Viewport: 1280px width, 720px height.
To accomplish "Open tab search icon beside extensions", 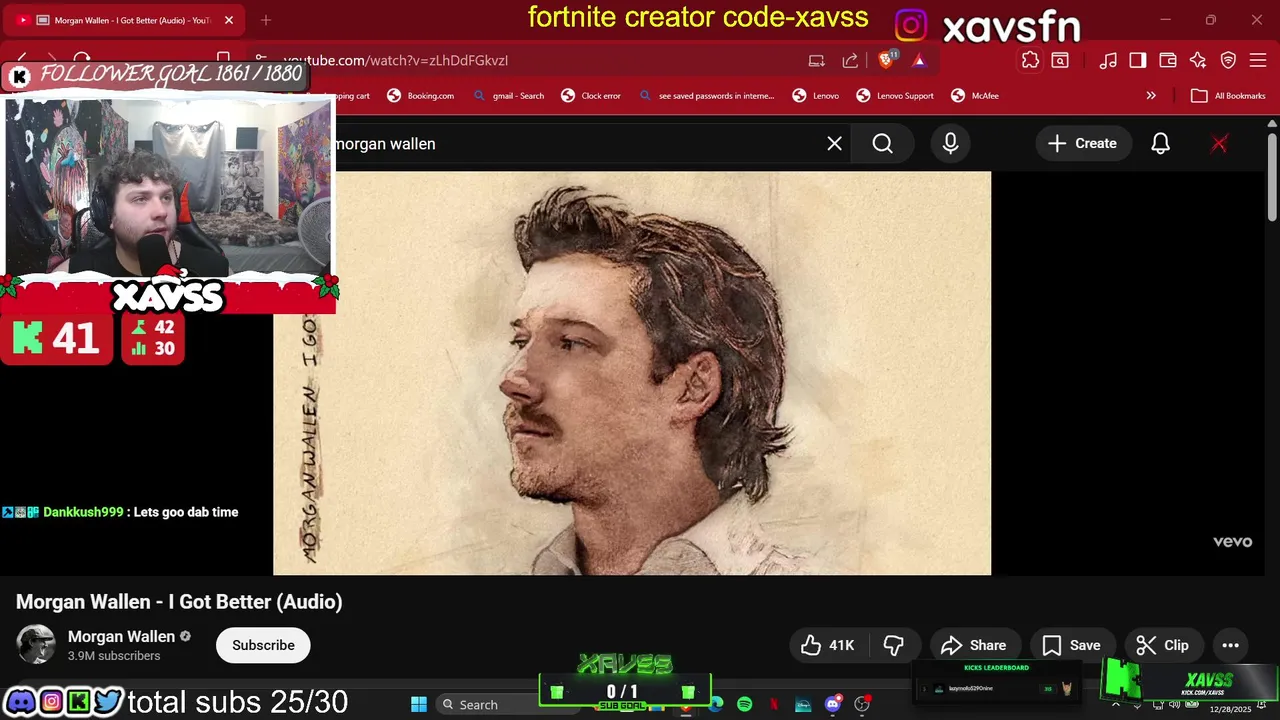I will (1060, 60).
